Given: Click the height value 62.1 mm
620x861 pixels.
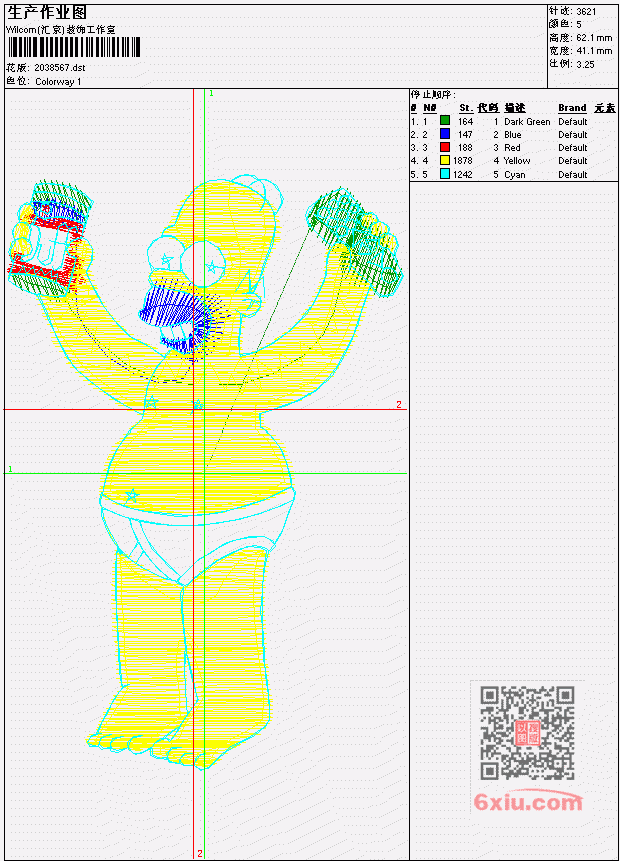Looking at the screenshot, I should pos(594,38).
